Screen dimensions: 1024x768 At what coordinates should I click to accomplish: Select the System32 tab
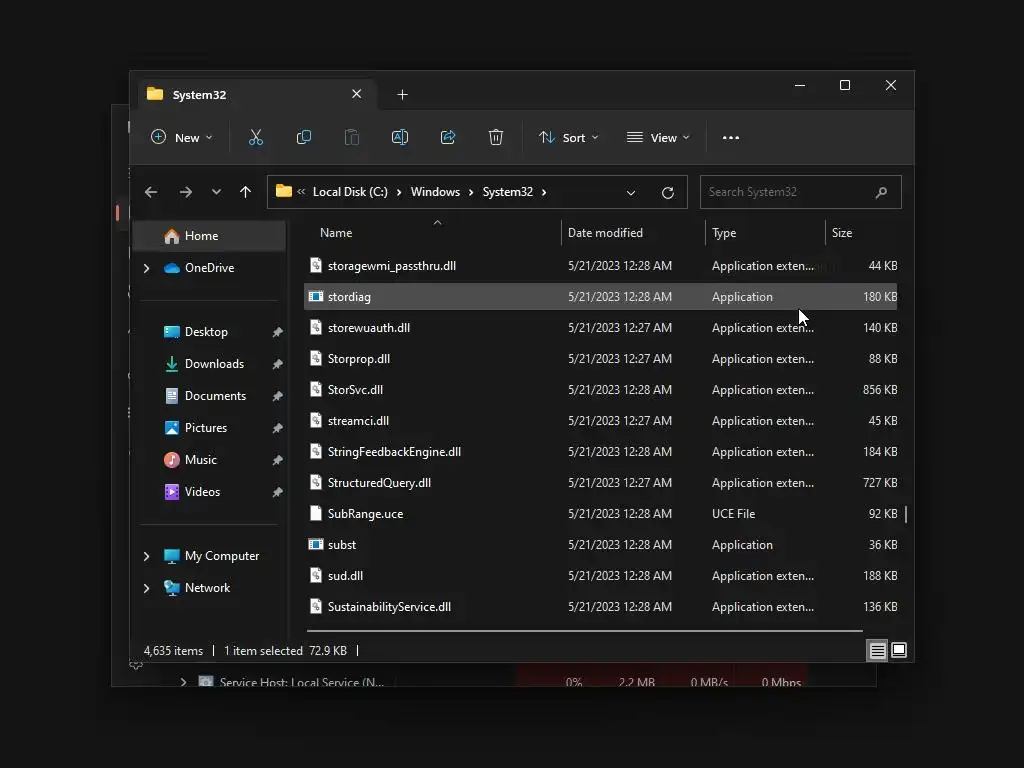coord(255,95)
